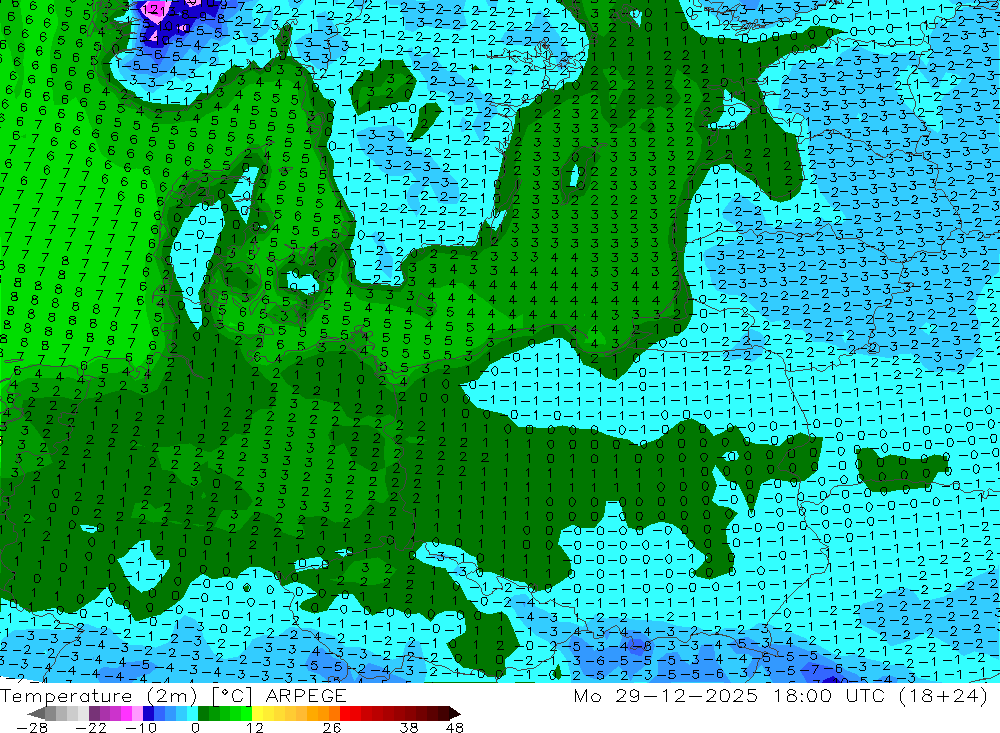Image resolution: width=1000 pixels, height=733 pixels.
Task: Click the -22 label on the color scale
Action: [91, 728]
